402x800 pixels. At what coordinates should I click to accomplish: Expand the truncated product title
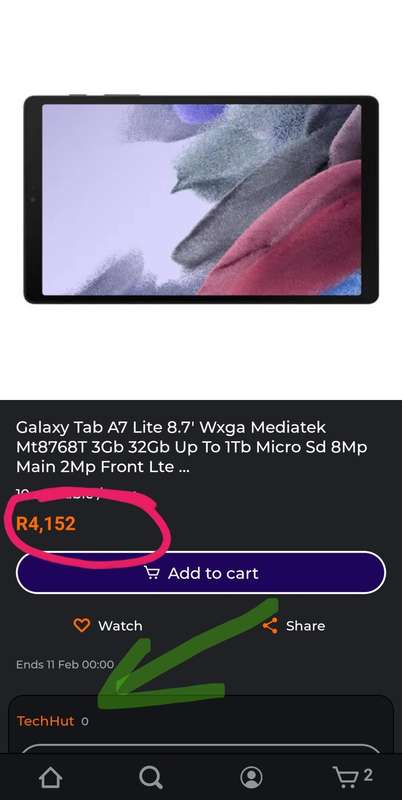[191, 446]
